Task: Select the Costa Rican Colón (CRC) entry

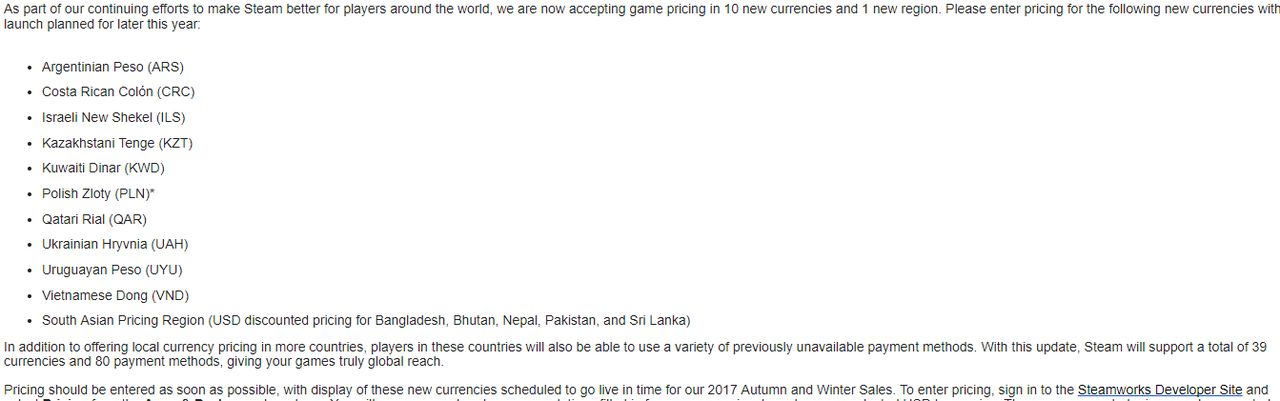Action: coord(118,92)
